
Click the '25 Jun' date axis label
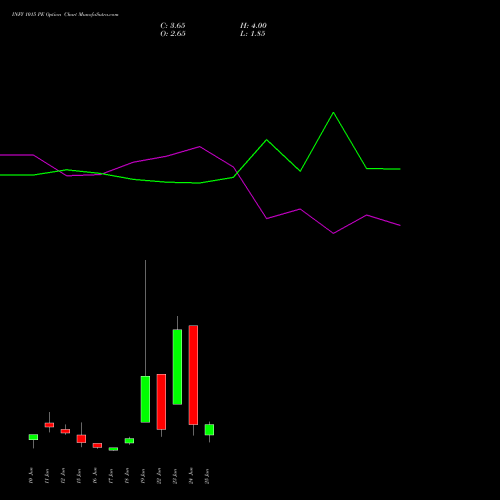click(207, 476)
